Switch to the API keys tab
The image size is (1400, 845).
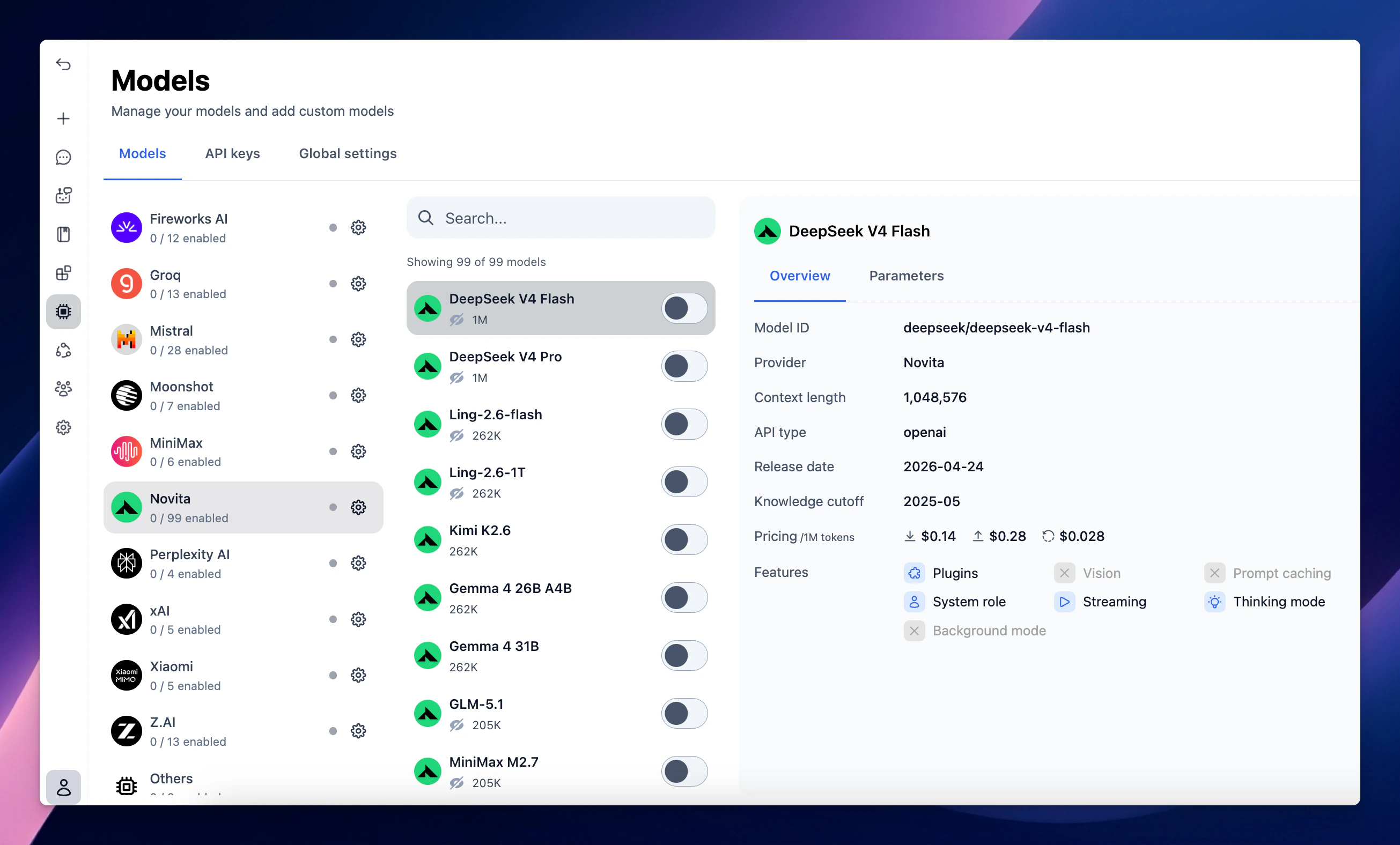232,153
